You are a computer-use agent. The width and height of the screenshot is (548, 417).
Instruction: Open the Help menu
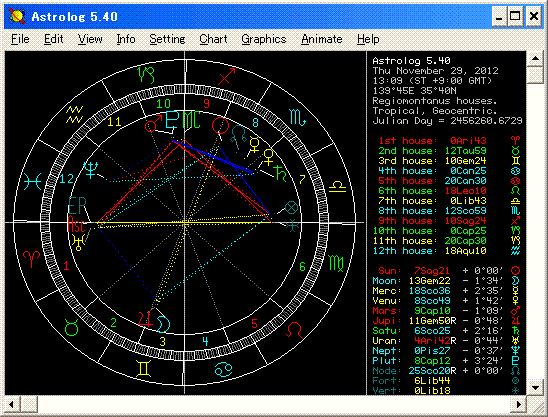[368, 39]
